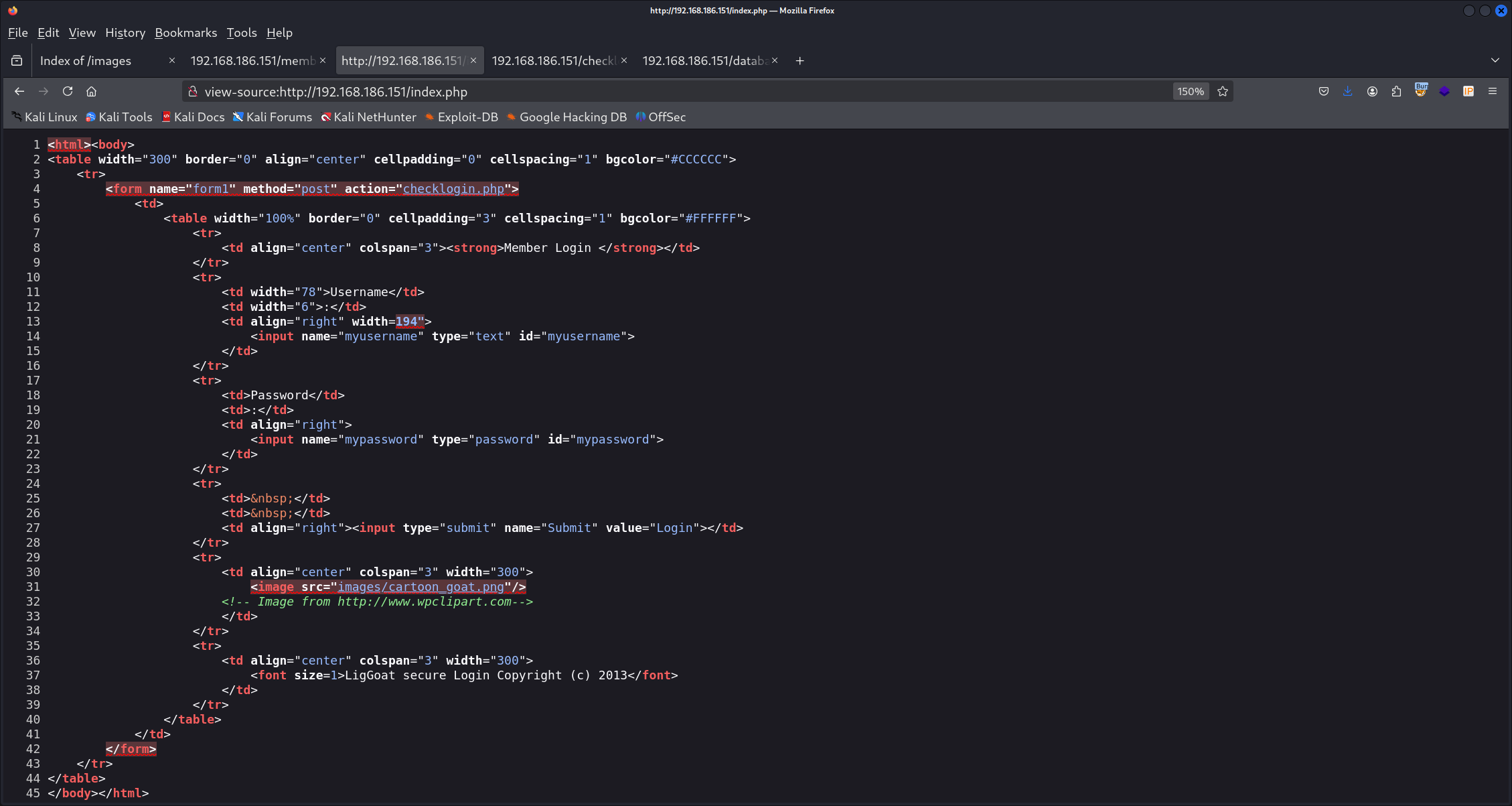The width and height of the screenshot is (1512, 806).
Task: Open a new tab with plus
Action: click(x=800, y=61)
